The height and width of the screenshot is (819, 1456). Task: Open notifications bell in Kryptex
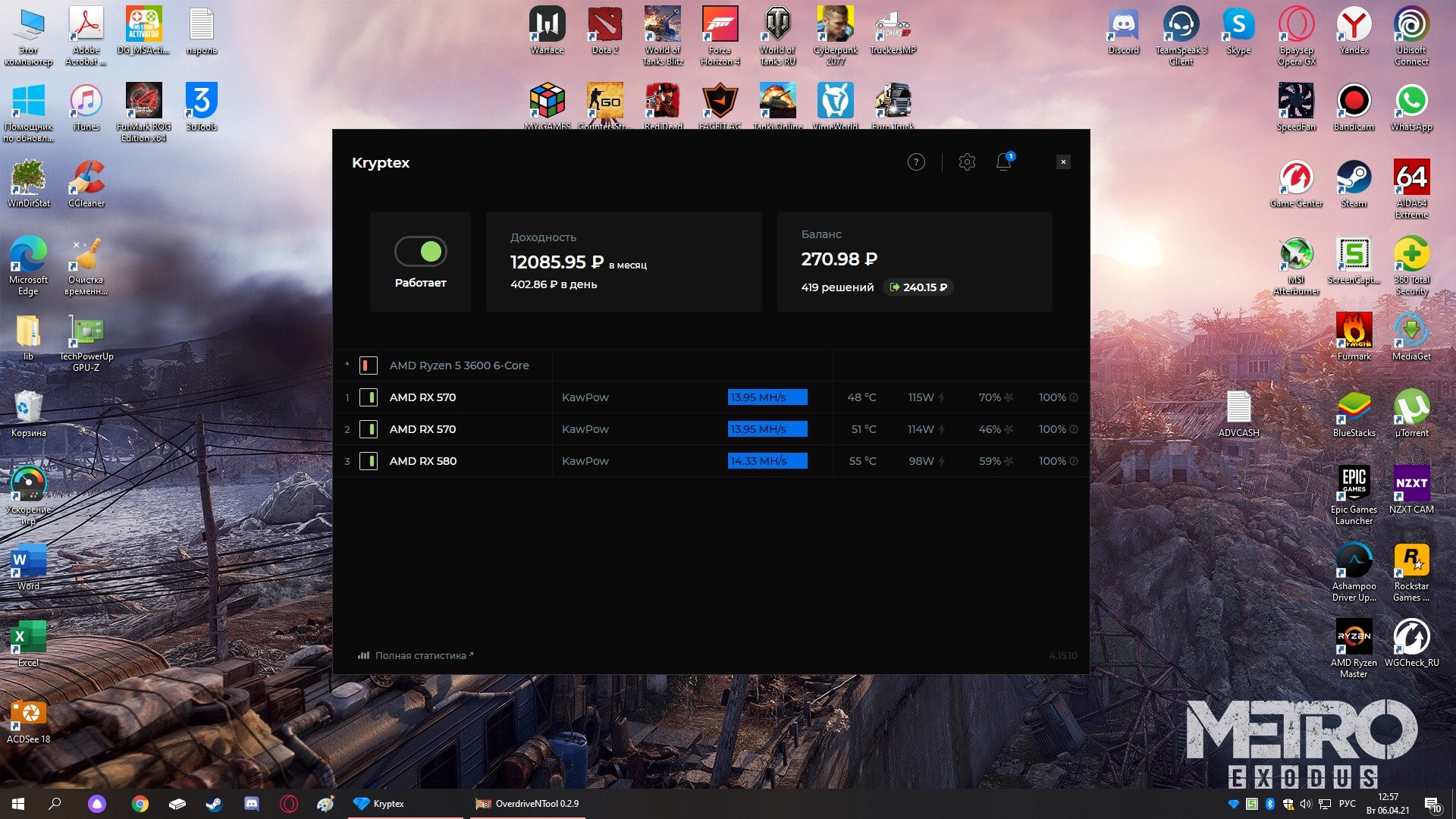1003,162
